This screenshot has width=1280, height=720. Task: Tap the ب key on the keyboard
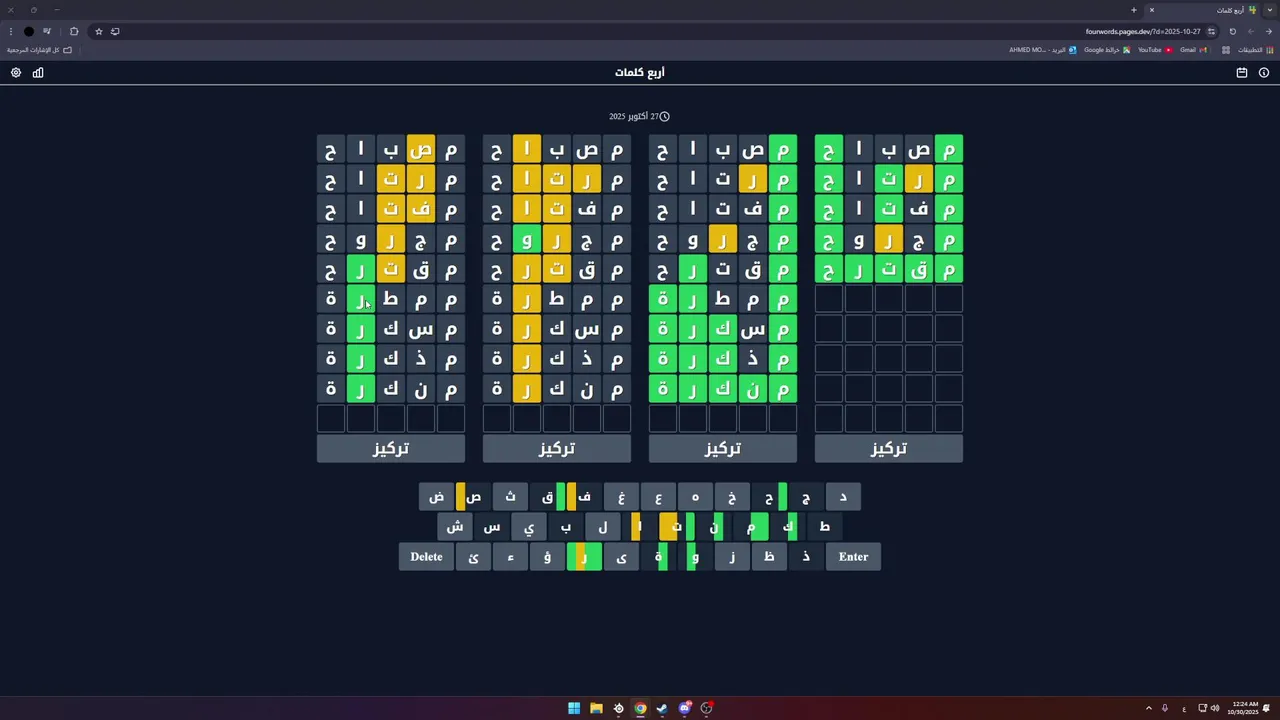(x=565, y=527)
